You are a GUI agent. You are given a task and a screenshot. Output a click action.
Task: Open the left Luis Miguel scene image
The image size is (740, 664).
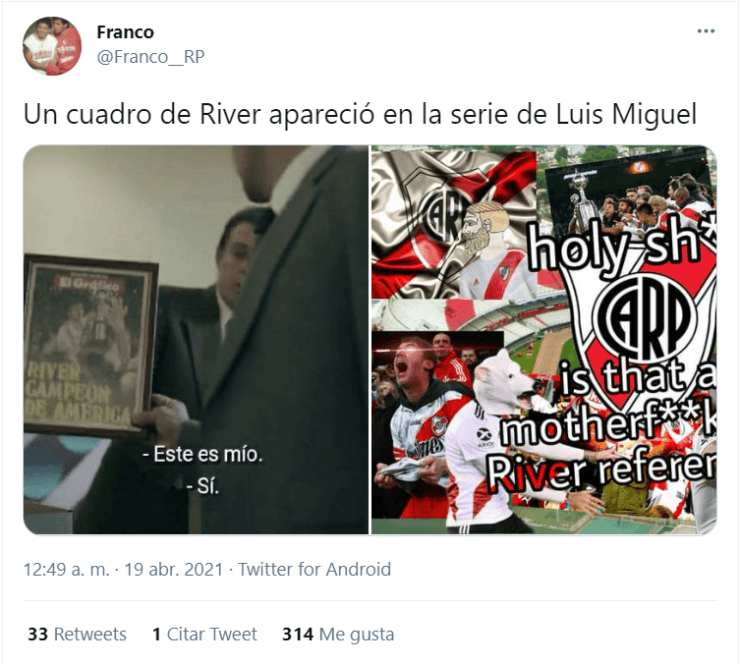click(x=196, y=340)
